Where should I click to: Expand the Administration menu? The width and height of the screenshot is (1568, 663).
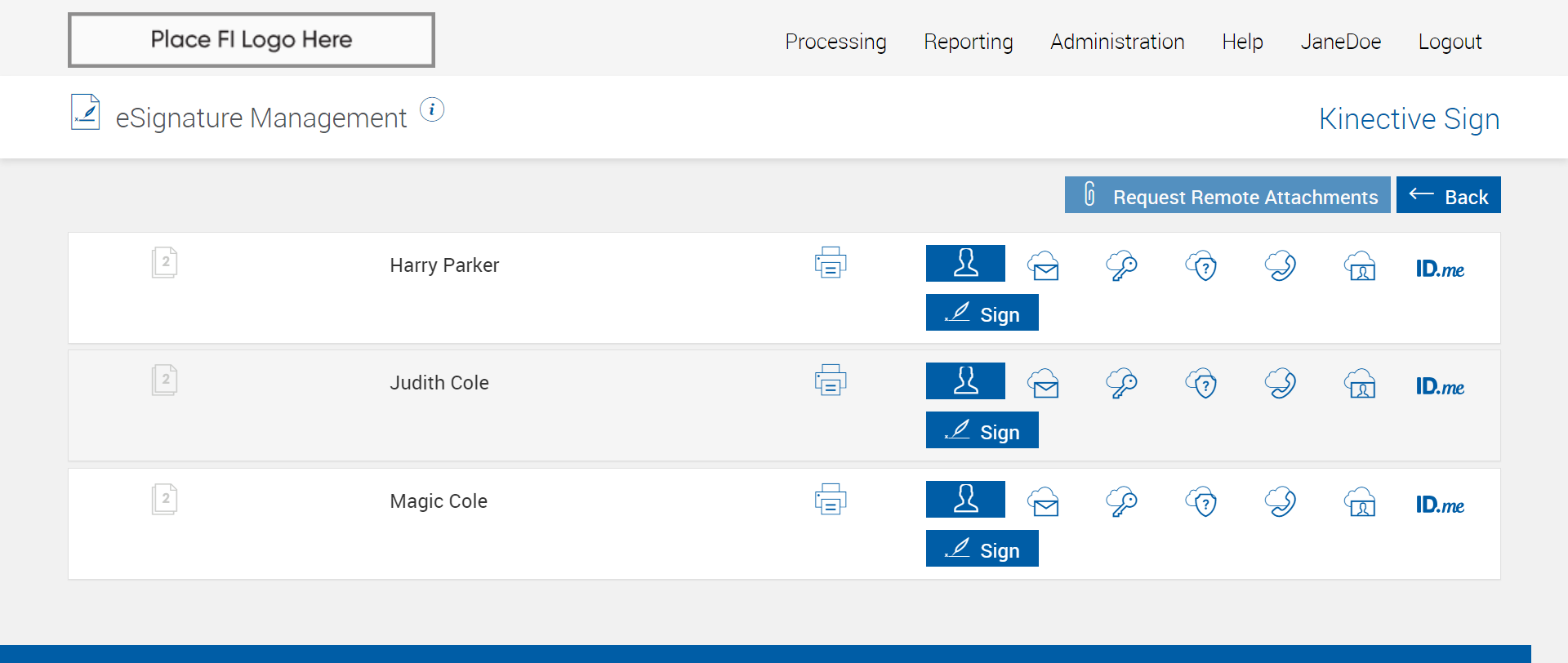pos(1117,42)
